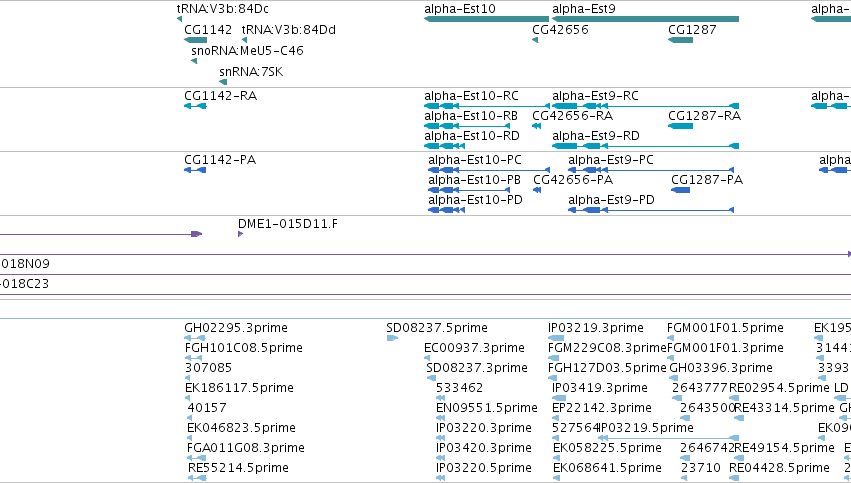Select transcript alpha-Est10-RD
This screenshot has width=851, height=483.
444,146
